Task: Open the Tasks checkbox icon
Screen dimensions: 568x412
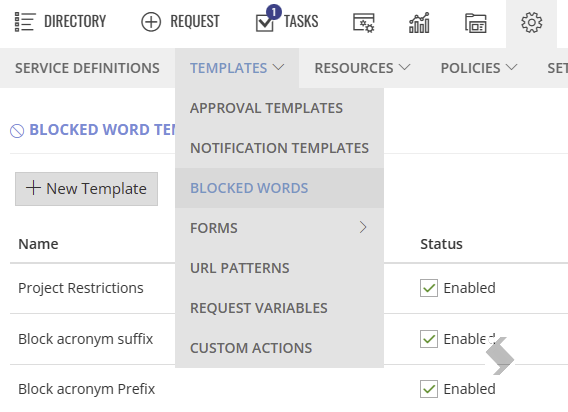Action: [x=265, y=23]
